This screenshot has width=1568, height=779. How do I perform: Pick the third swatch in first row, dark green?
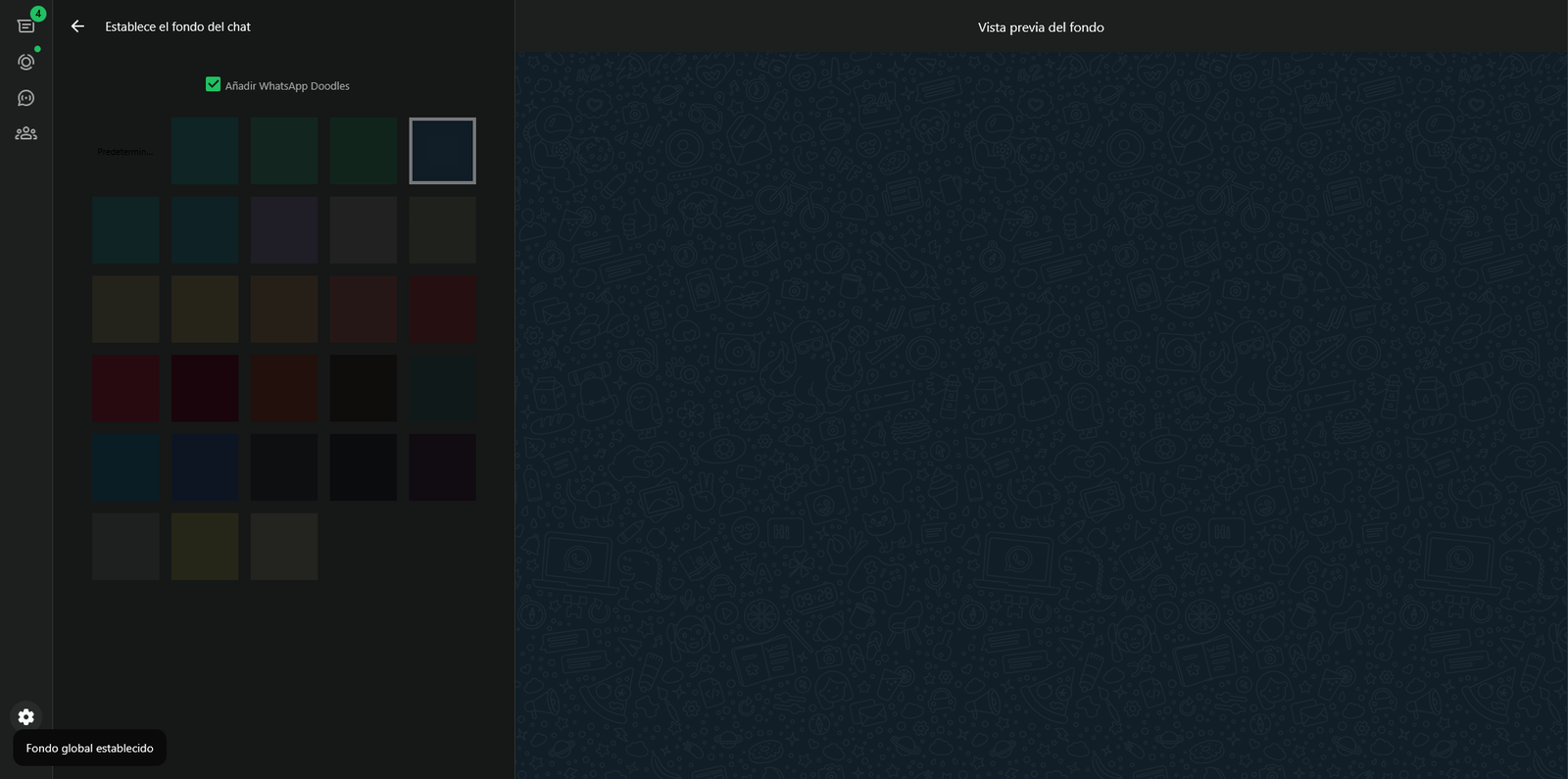[x=284, y=151]
